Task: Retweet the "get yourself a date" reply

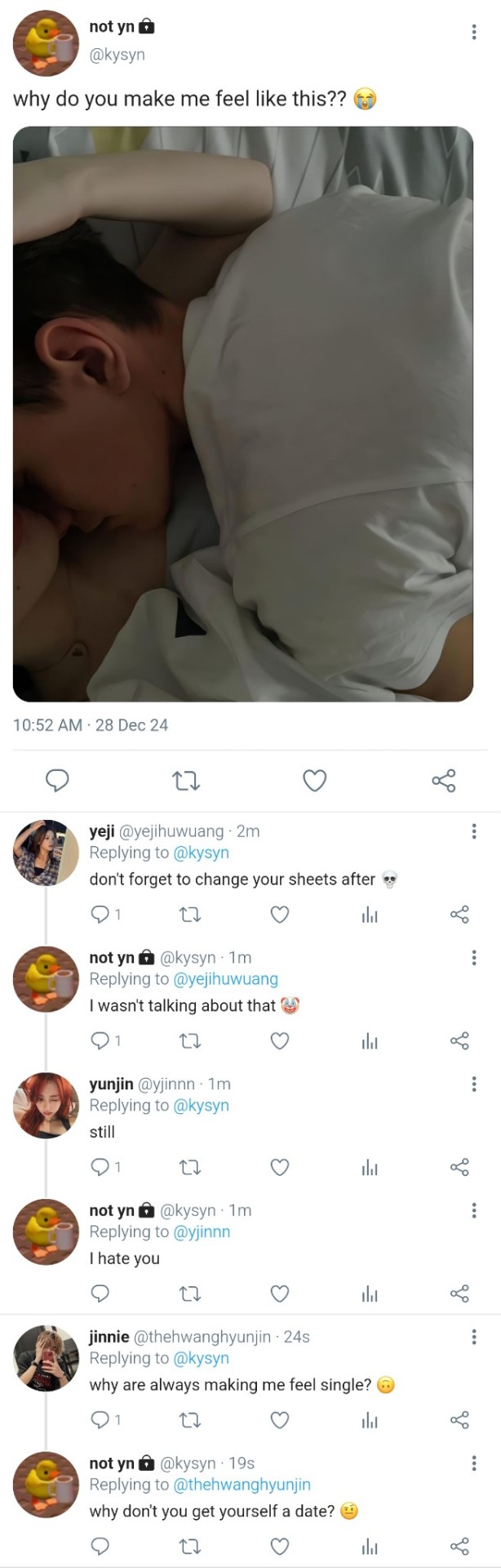Action: click(x=190, y=1546)
